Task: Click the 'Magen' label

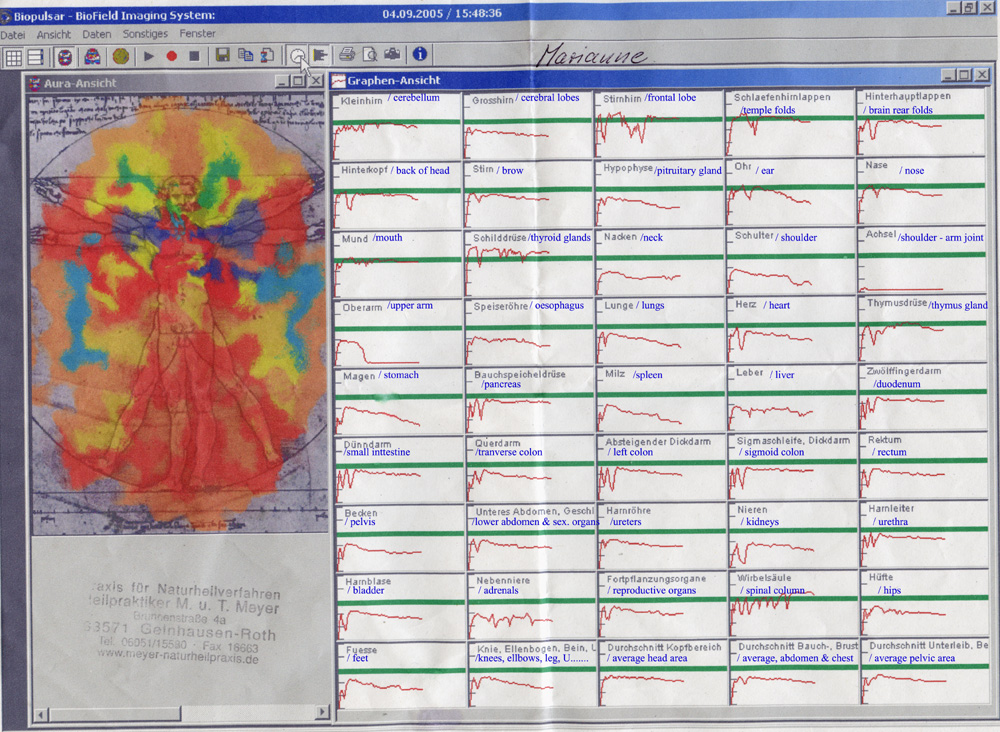Action: [x=359, y=376]
